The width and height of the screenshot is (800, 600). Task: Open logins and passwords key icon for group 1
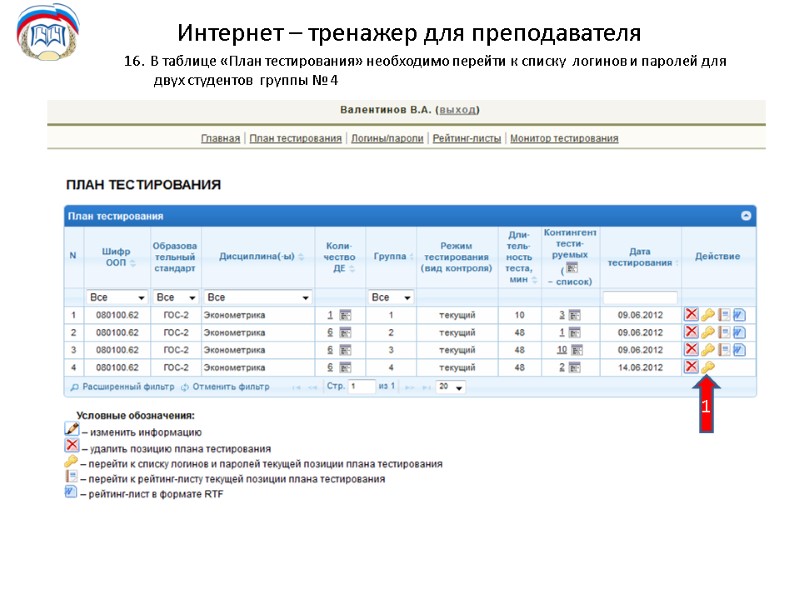click(x=708, y=315)
